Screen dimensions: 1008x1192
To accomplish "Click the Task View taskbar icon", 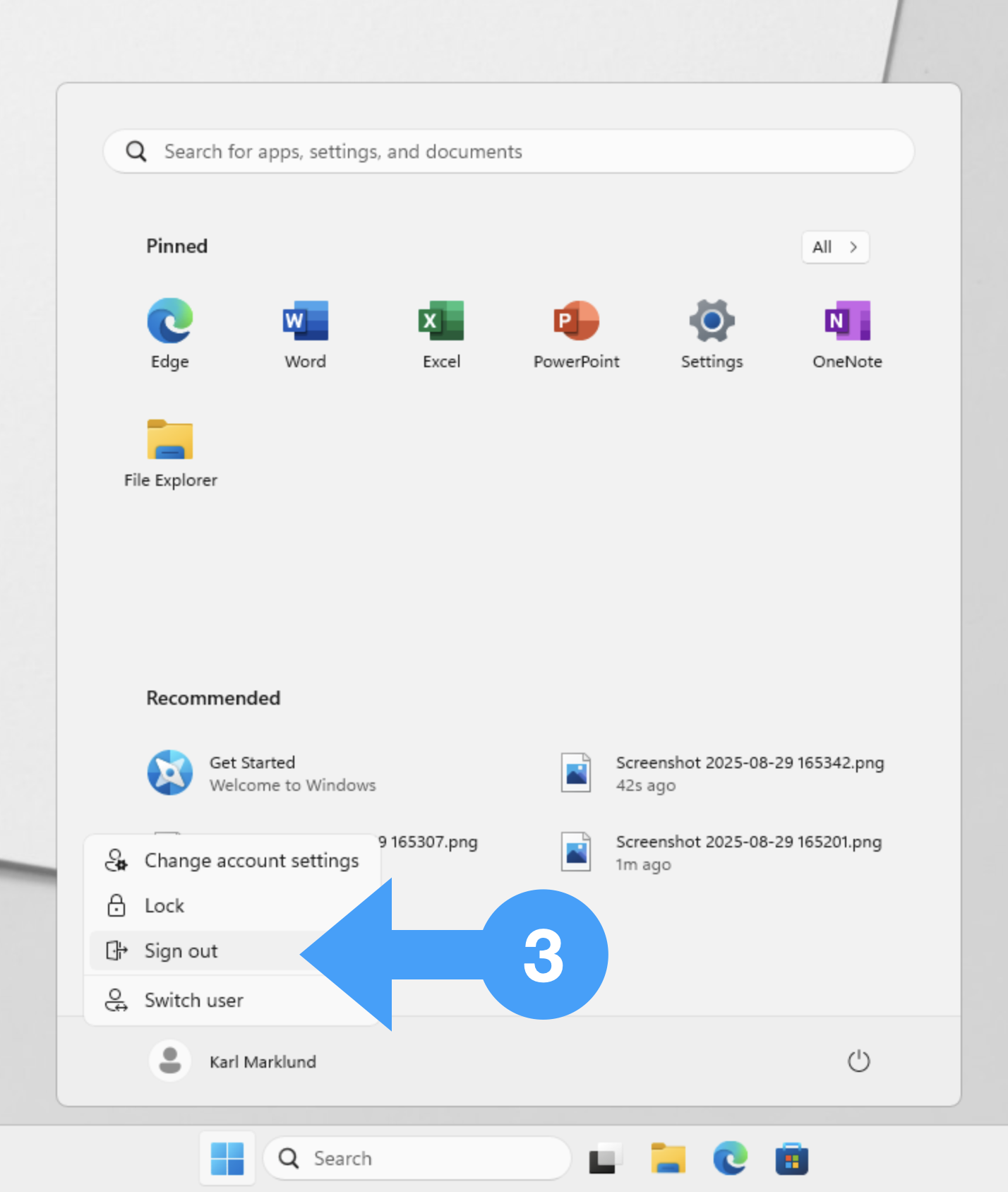I will point(604,1159).
